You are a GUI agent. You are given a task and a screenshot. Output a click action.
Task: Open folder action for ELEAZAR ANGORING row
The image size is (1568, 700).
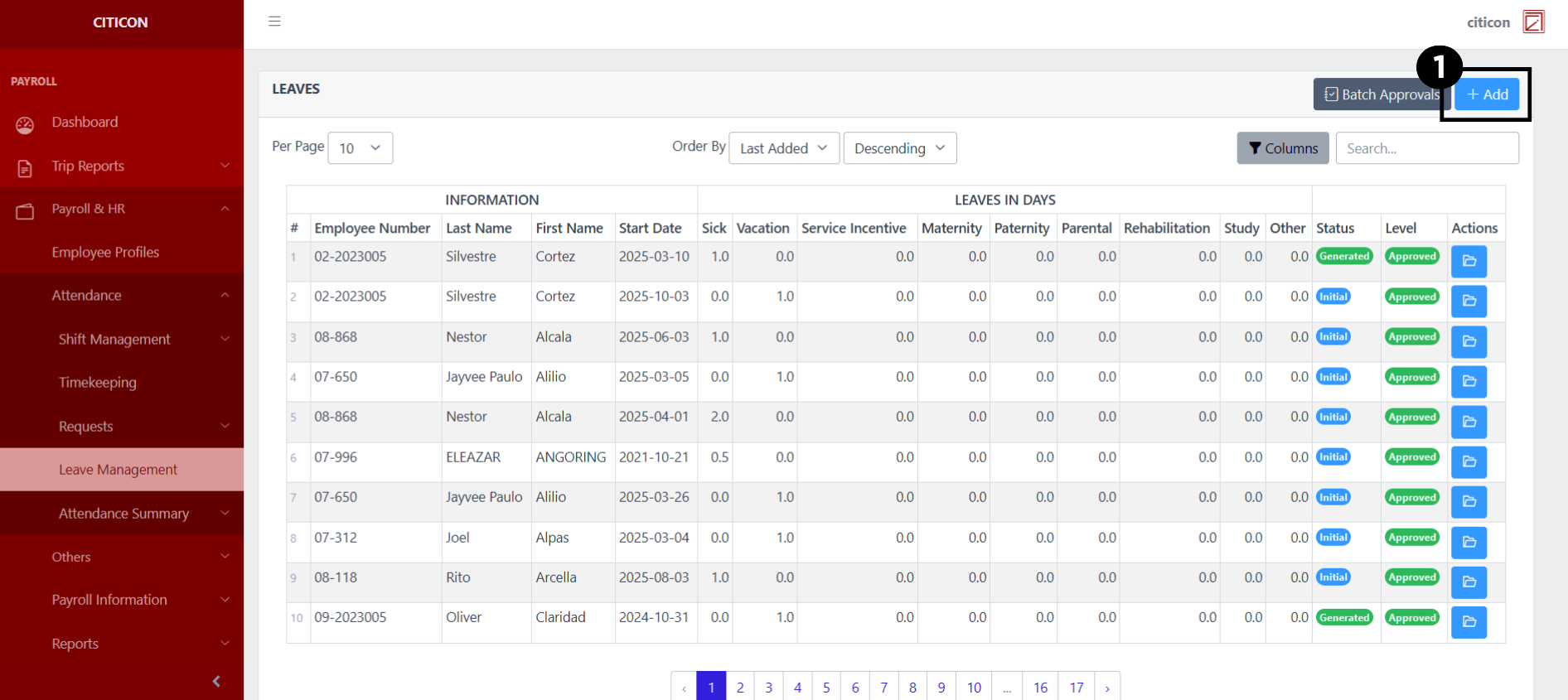point(1469,461)
